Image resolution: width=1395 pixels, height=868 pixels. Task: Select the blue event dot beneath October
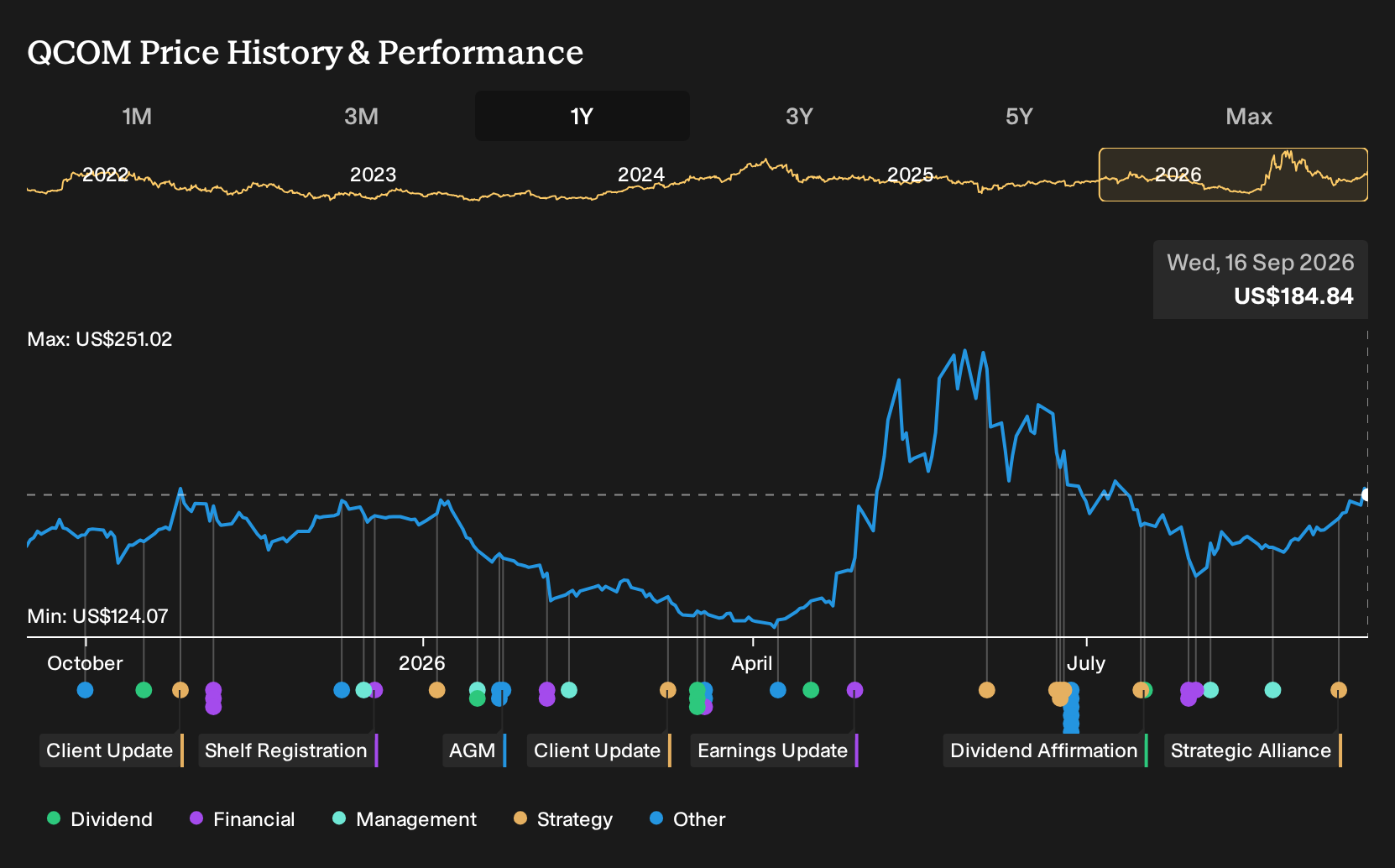pos(85,690)
